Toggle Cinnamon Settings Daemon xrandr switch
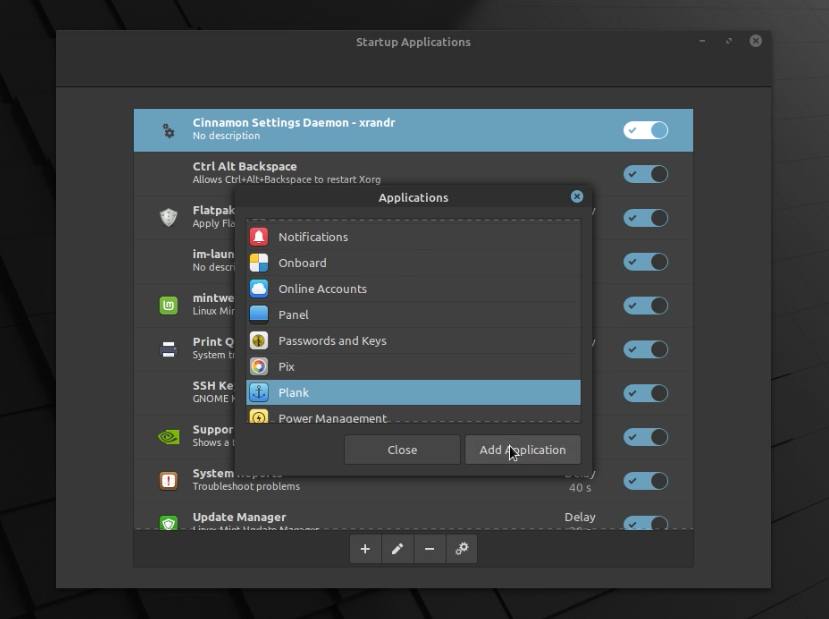 tap(645, 130)
